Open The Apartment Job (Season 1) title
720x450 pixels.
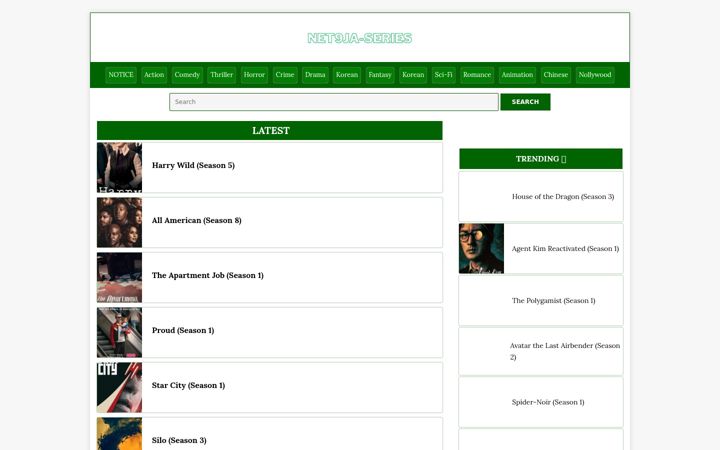tap(208, 276)
